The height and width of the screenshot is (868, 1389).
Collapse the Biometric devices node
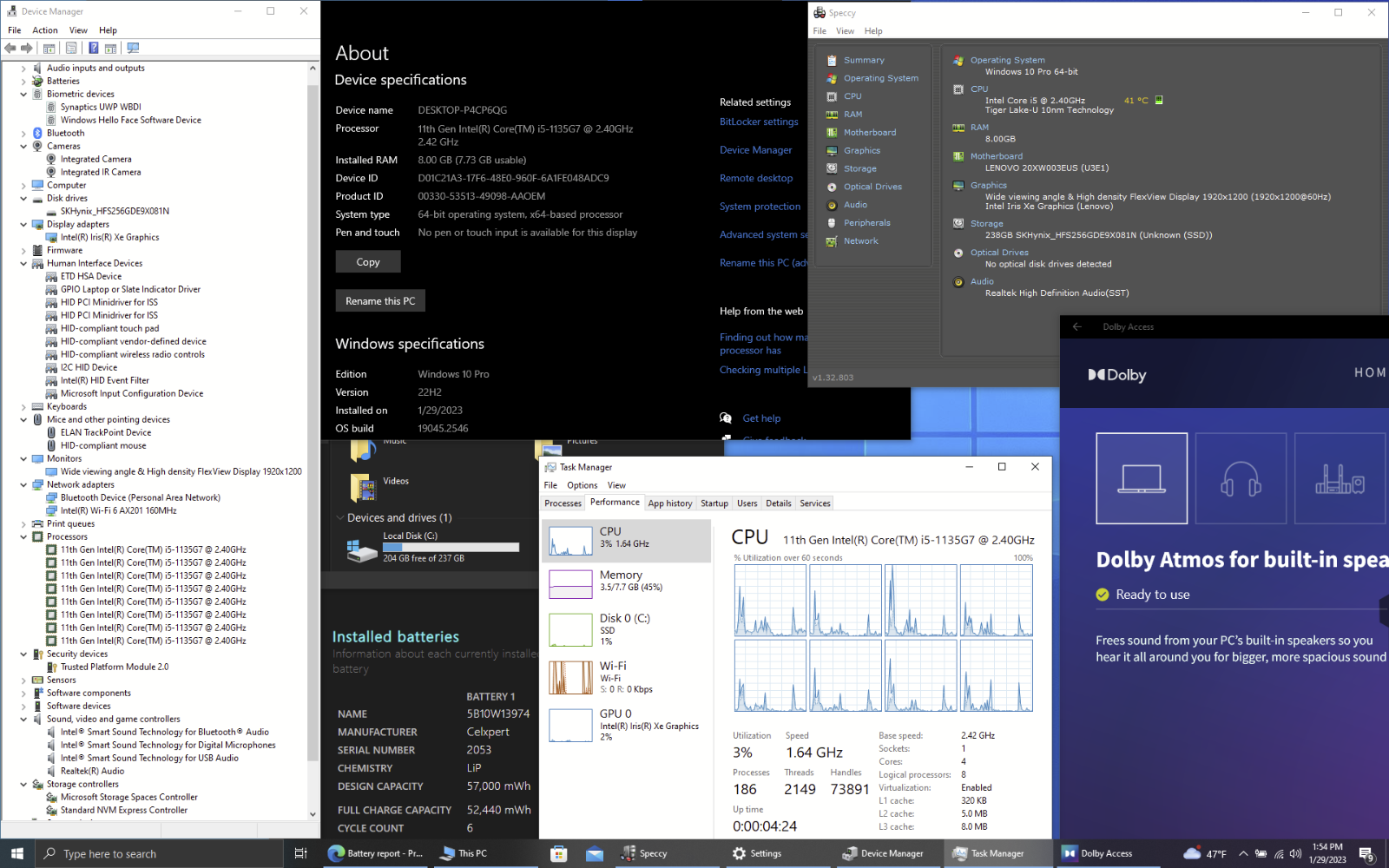[23, 94]
